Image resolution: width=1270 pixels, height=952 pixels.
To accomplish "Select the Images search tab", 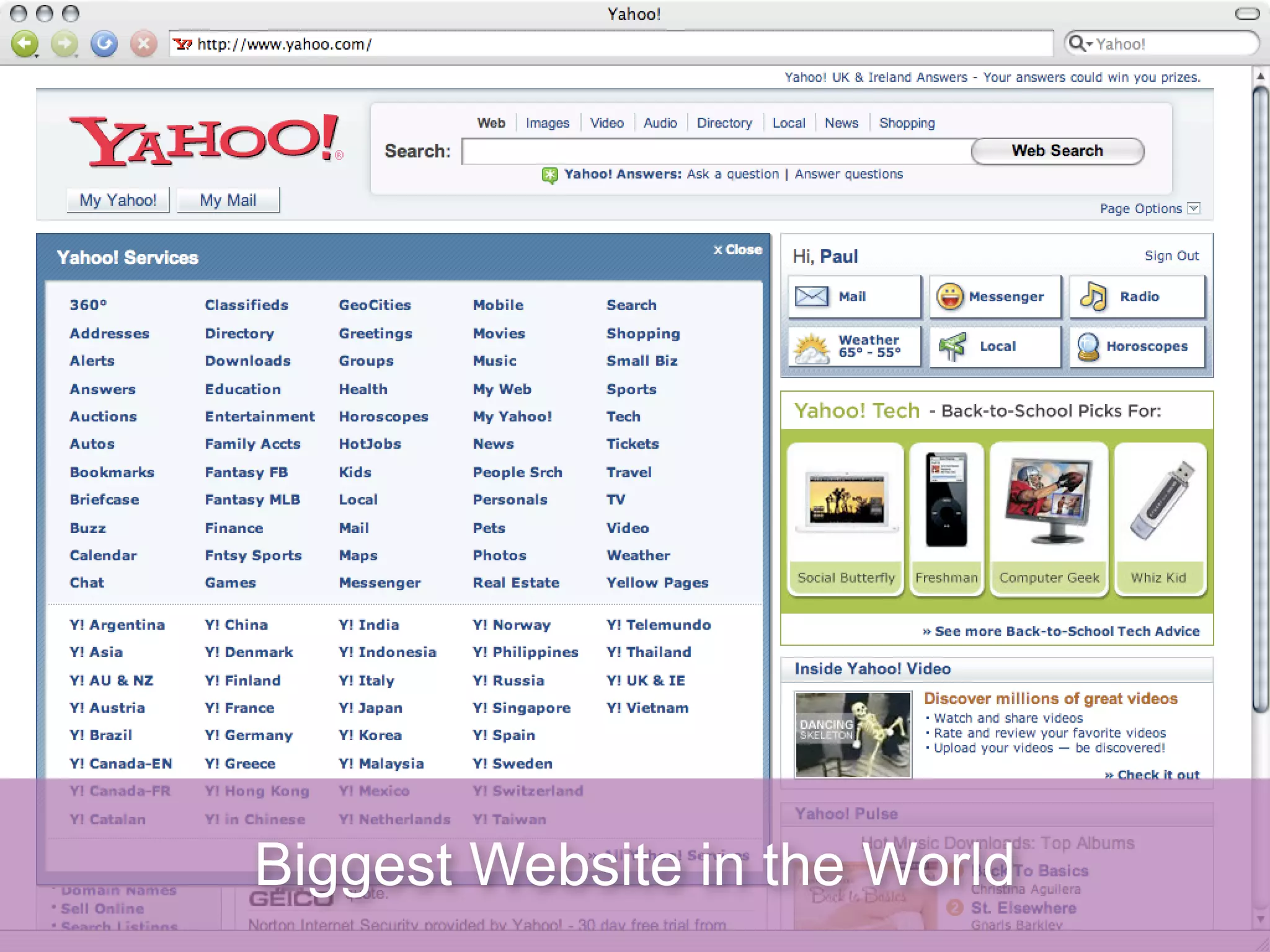I will (548, 123).
